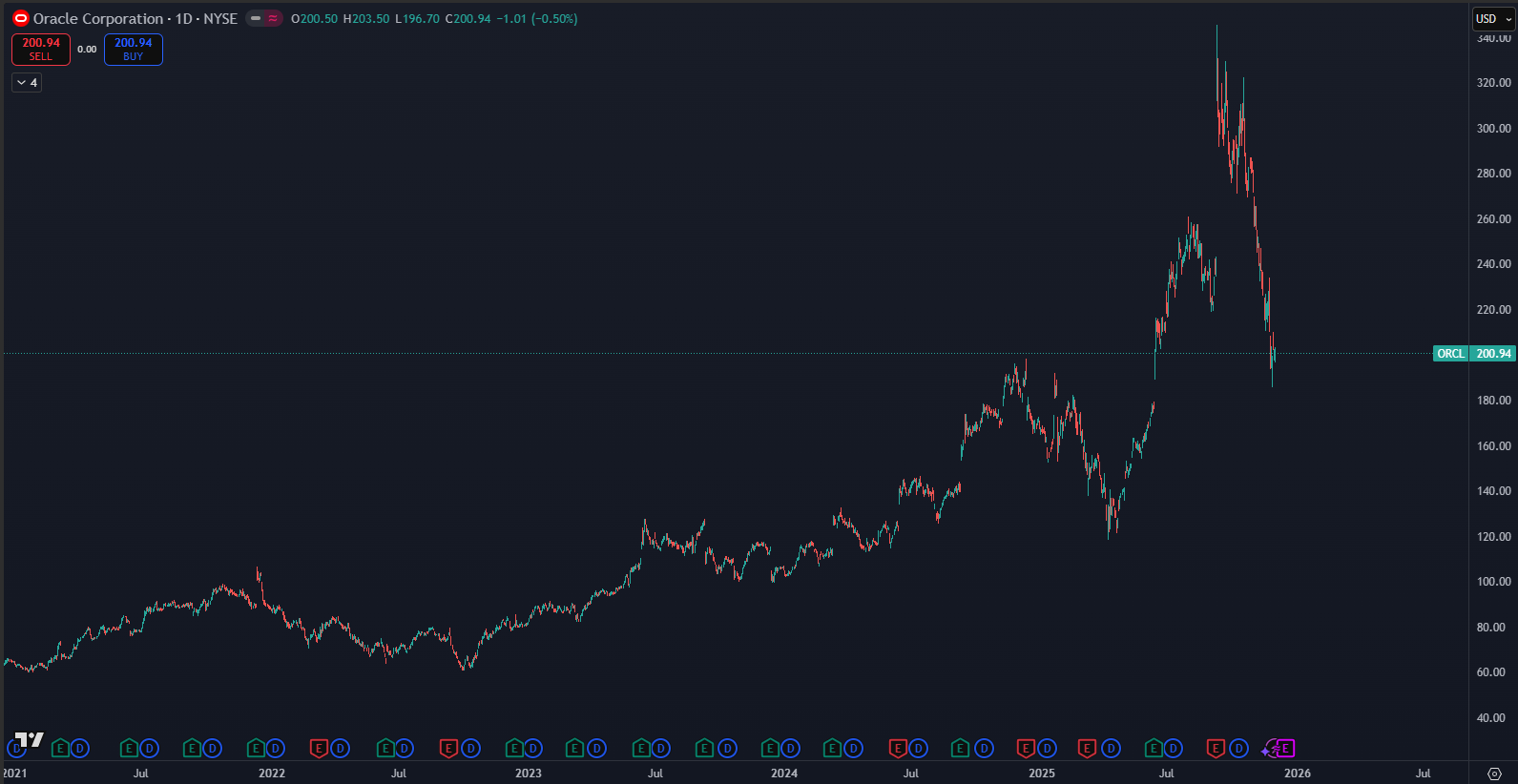This screenshot has height=784, width=1518.
Task: Click the first red earnings marker before Jul 2022
Action: (x=320, y=749)
